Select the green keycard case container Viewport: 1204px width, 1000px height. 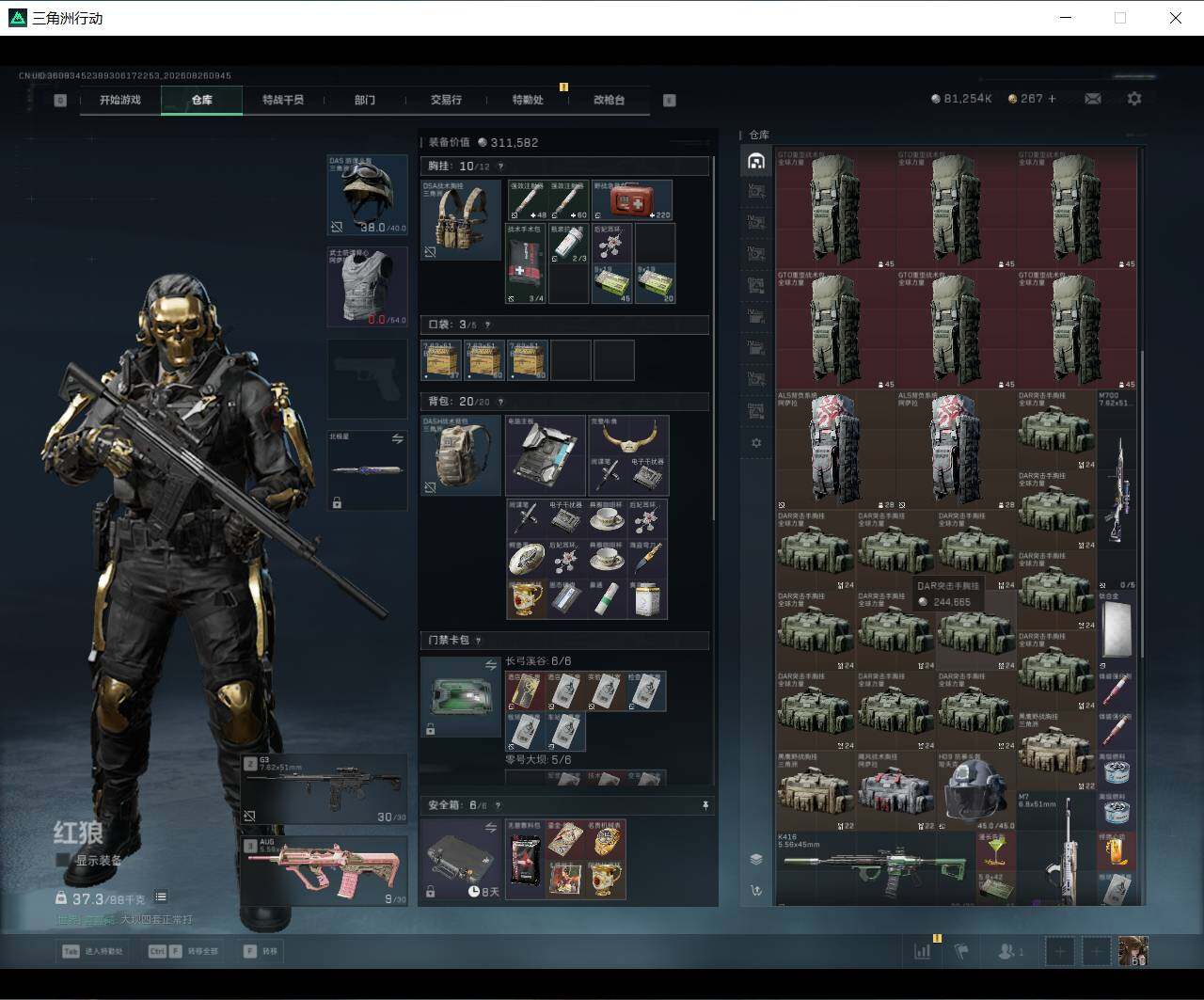(x=461, y=697)
